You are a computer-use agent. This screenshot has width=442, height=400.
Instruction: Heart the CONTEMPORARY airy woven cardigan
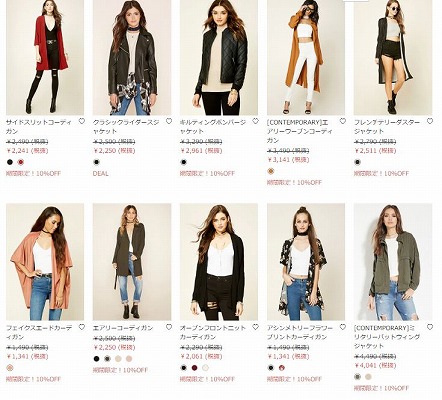(x=343, y=121)
